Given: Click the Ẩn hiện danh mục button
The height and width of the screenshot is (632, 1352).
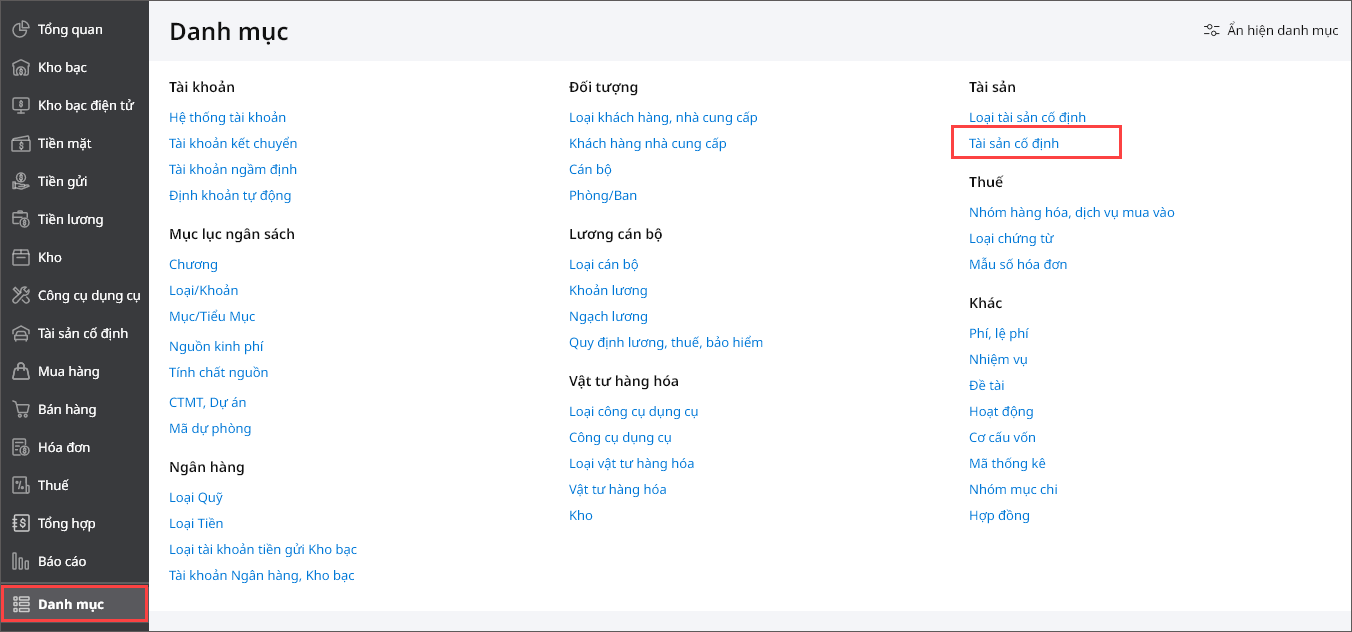Looking at the screenshot, I should [1281, 30].
